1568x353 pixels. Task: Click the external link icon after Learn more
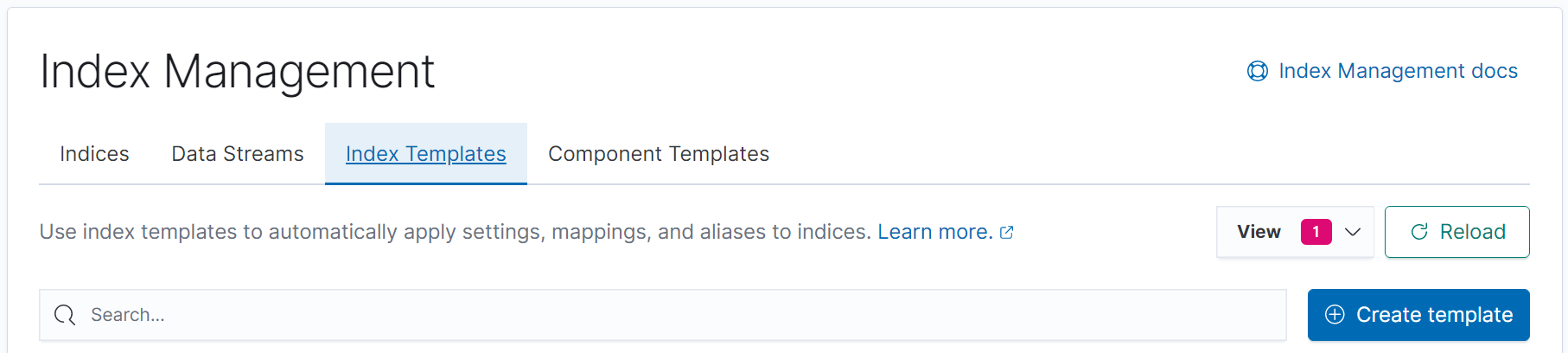1007,232
